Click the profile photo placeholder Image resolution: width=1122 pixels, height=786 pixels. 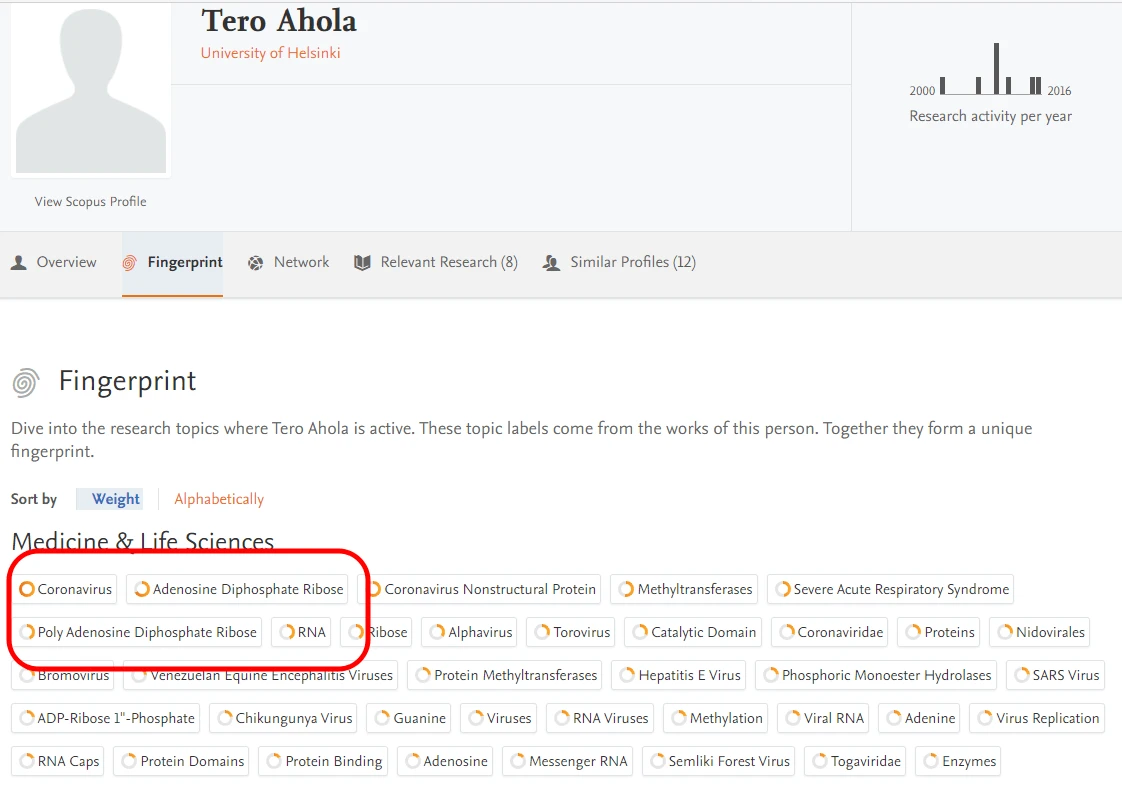point(91,90)
